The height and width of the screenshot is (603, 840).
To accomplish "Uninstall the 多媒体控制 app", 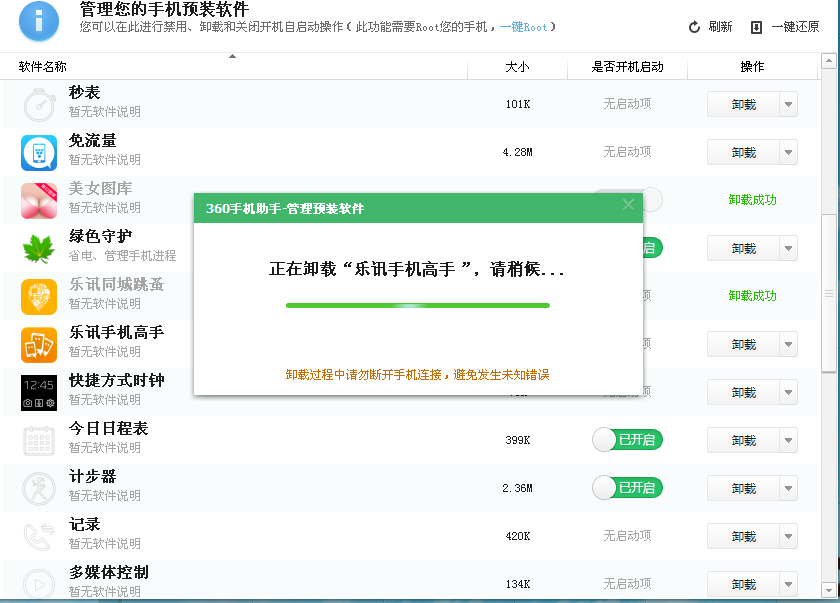I will [x=744, y=584].
